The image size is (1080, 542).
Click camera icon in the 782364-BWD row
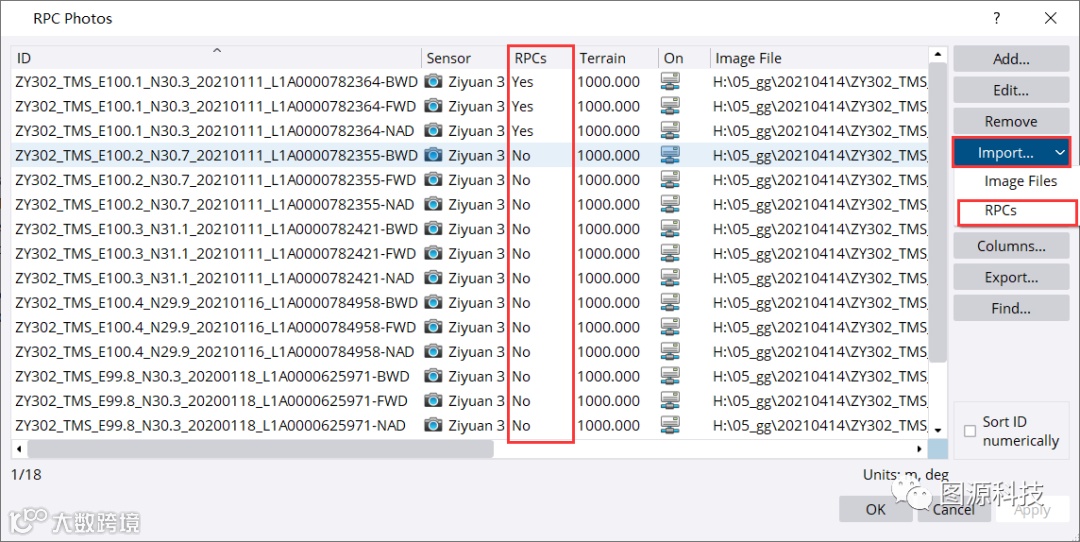[433, 82]
